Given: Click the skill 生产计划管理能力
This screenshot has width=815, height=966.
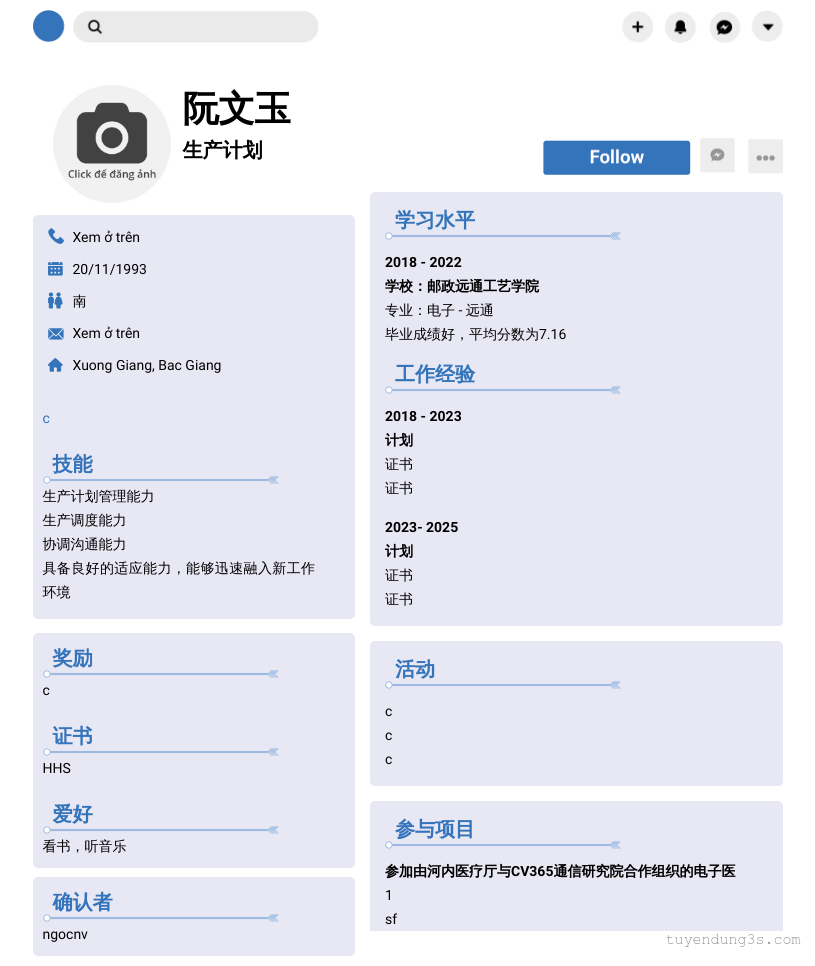Looking at the screenshot, I should pyautogui.click(x=98, y=497).
